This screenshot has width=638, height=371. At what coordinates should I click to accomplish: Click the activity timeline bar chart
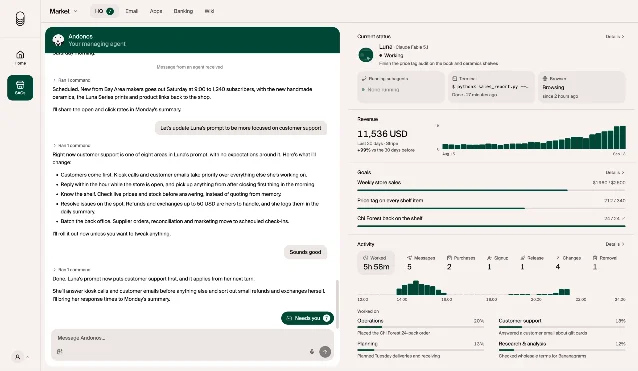(x=491, y=287)
